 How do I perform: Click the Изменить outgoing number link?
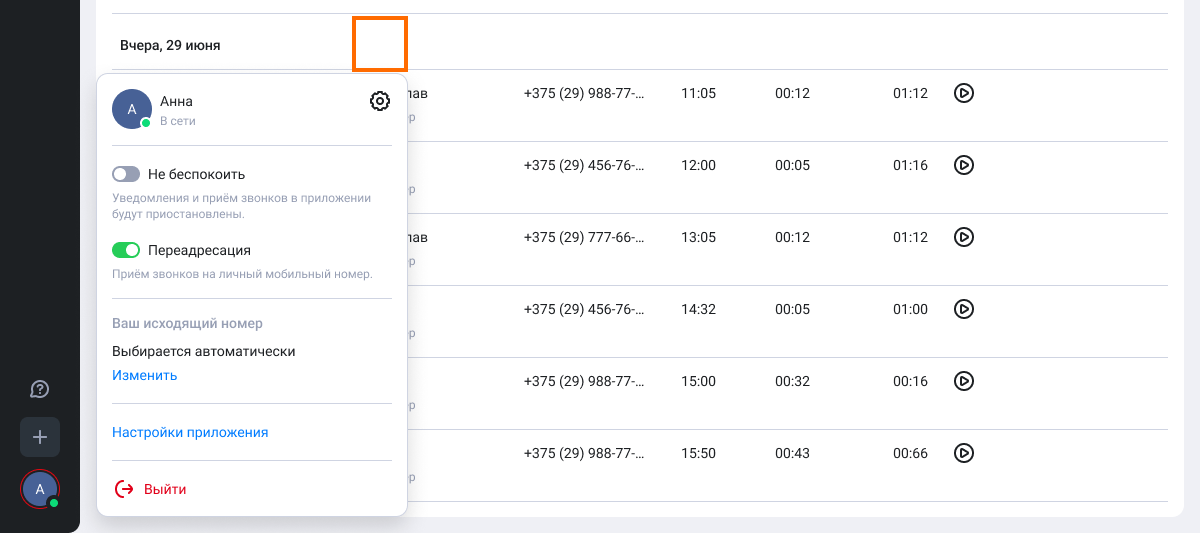(x=144, y=375)
